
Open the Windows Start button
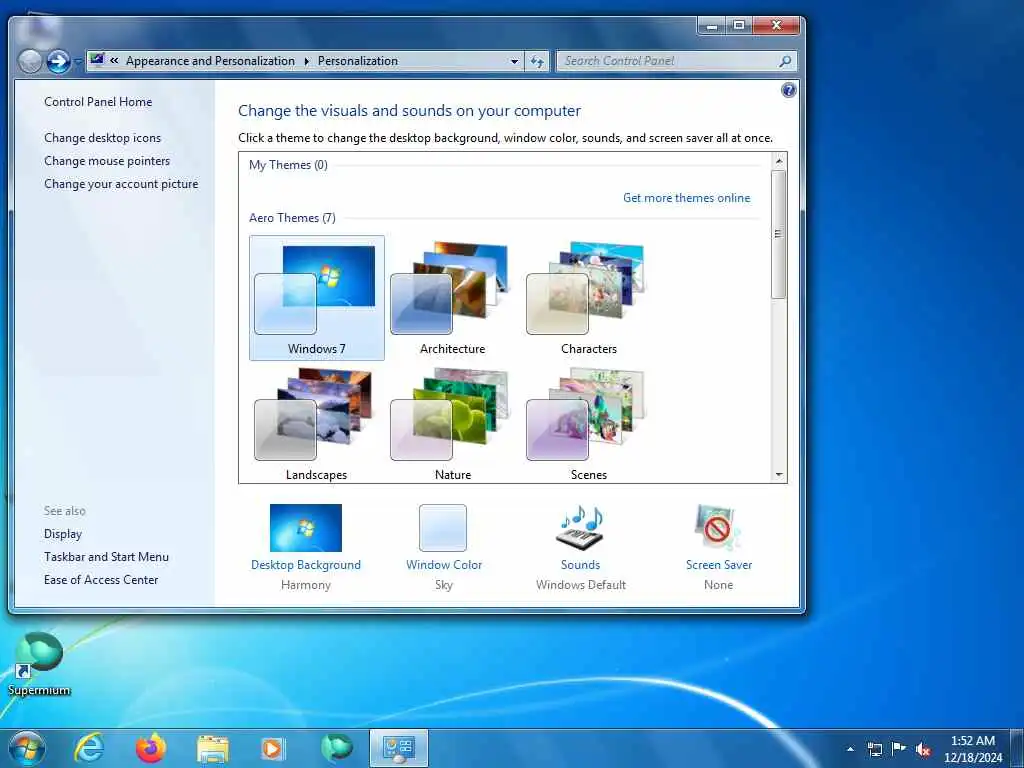point(27,748)
